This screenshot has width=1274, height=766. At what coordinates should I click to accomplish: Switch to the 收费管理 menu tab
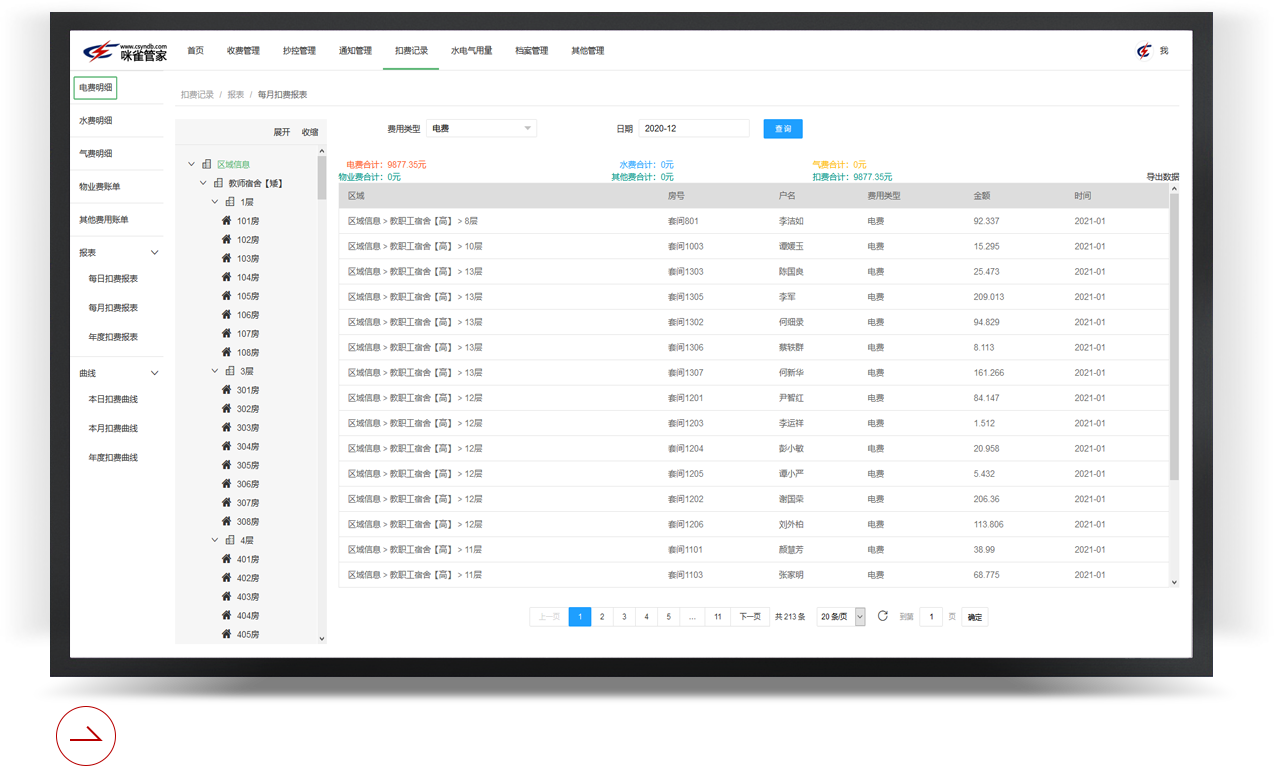(243, 51)
